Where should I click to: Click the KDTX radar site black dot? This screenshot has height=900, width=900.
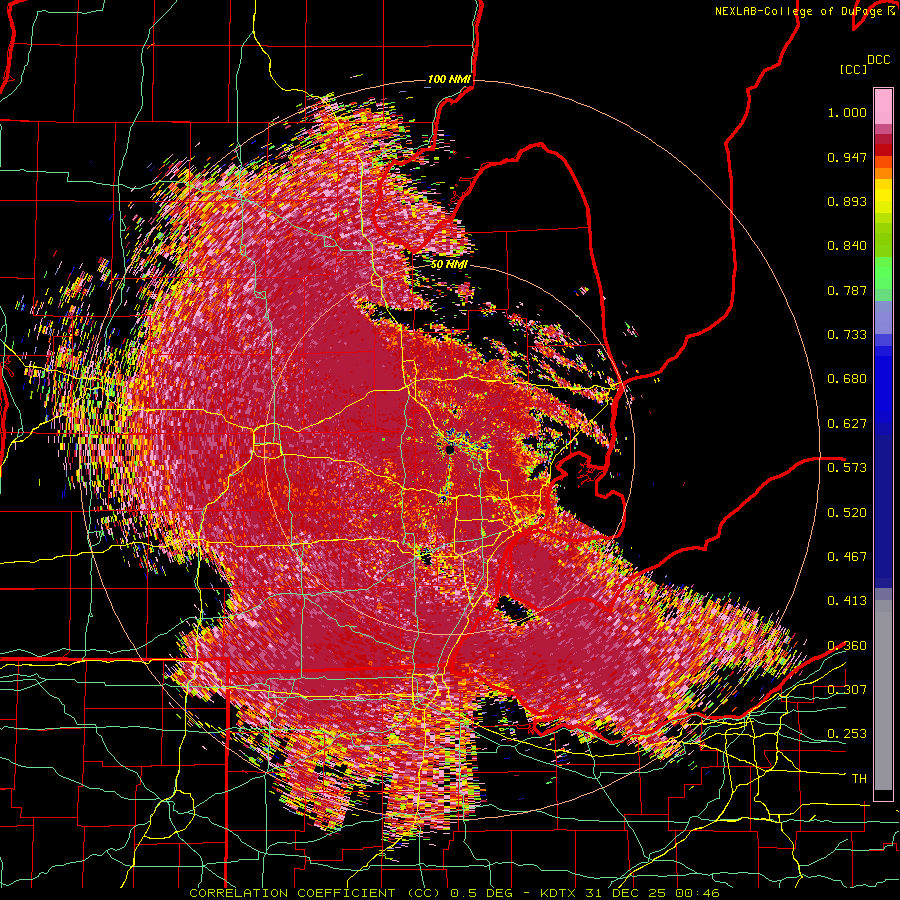click(x=451, y=449)
